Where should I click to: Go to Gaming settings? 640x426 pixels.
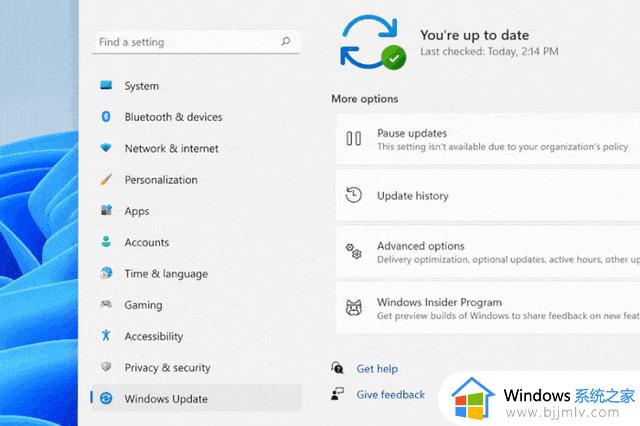pos(196,304)
